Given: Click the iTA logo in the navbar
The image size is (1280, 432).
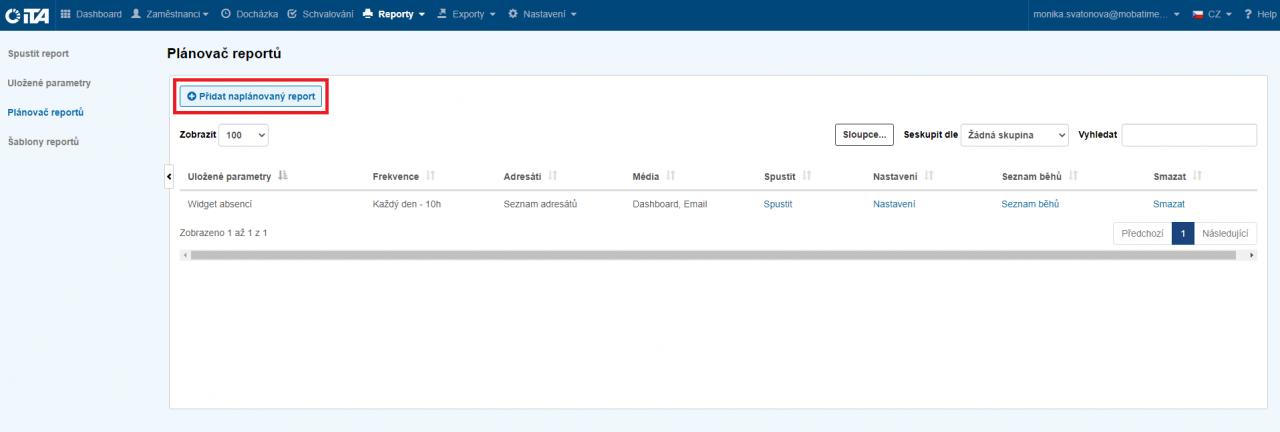Looking at the screenshot, I should [x=27, y=14].
